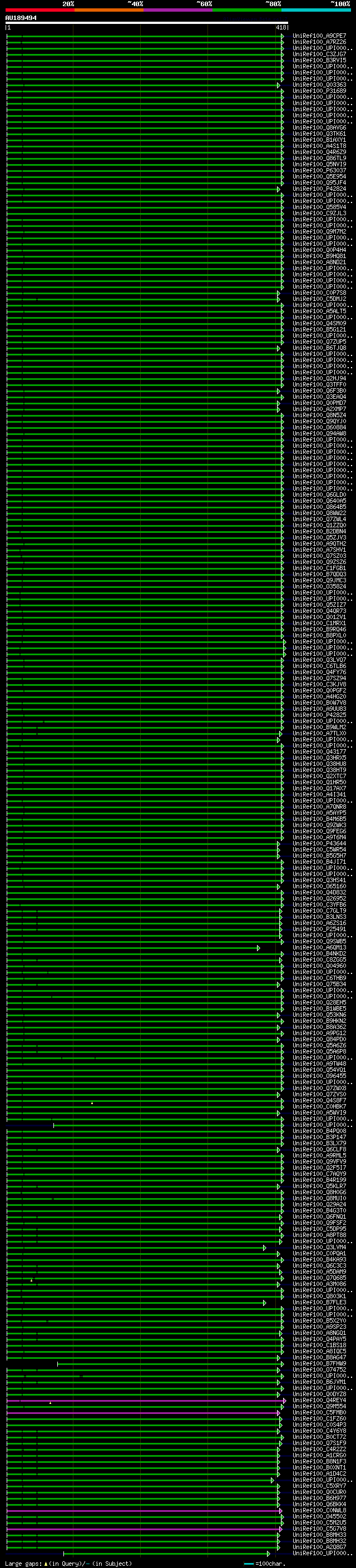The width and height of the screenshot is (356, 1568).
Task: Open hit UniRef100_A7RZ26
Action: tap(319, 42)
